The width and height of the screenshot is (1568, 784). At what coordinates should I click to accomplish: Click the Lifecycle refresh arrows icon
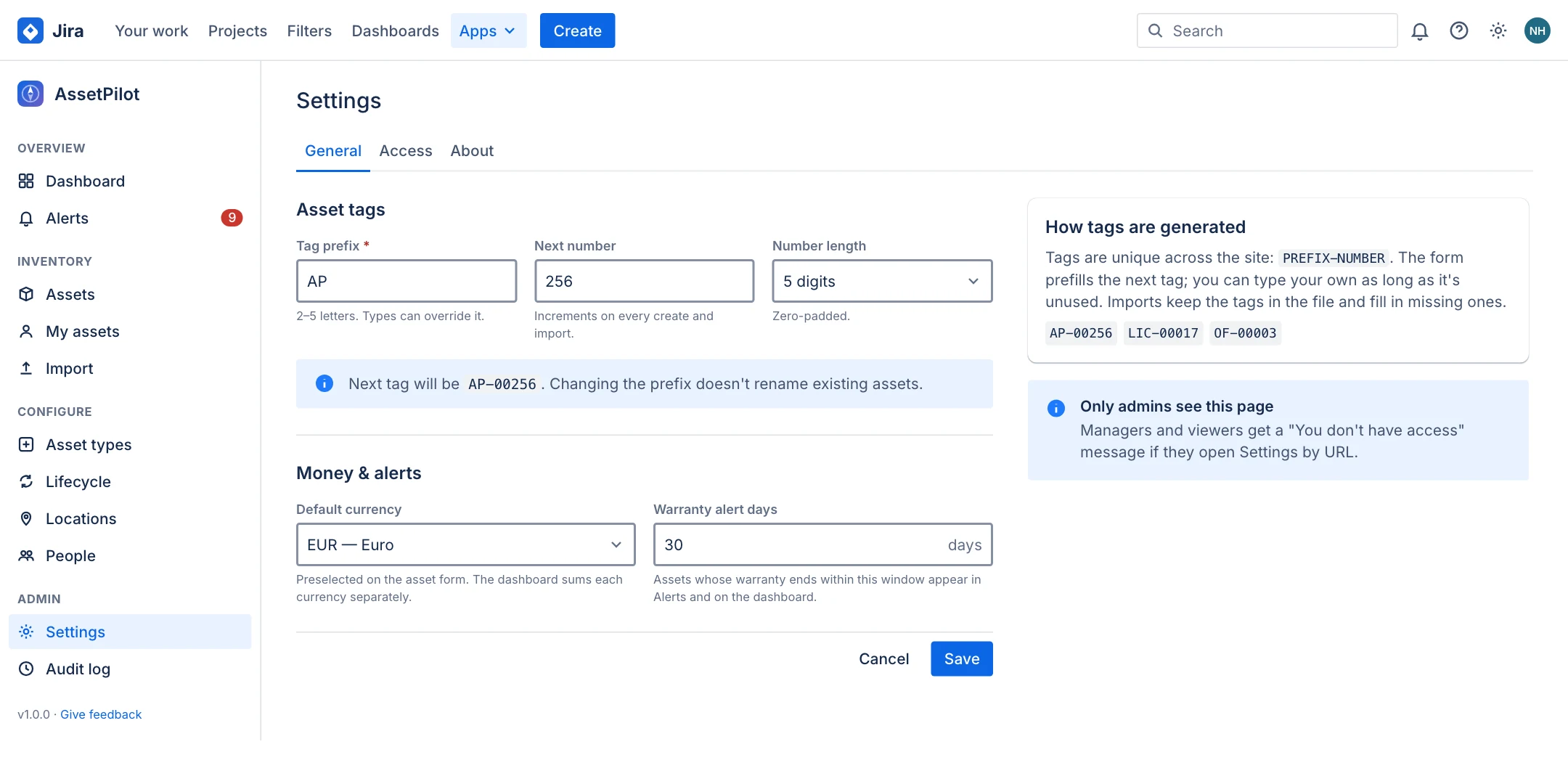point(26,481)
